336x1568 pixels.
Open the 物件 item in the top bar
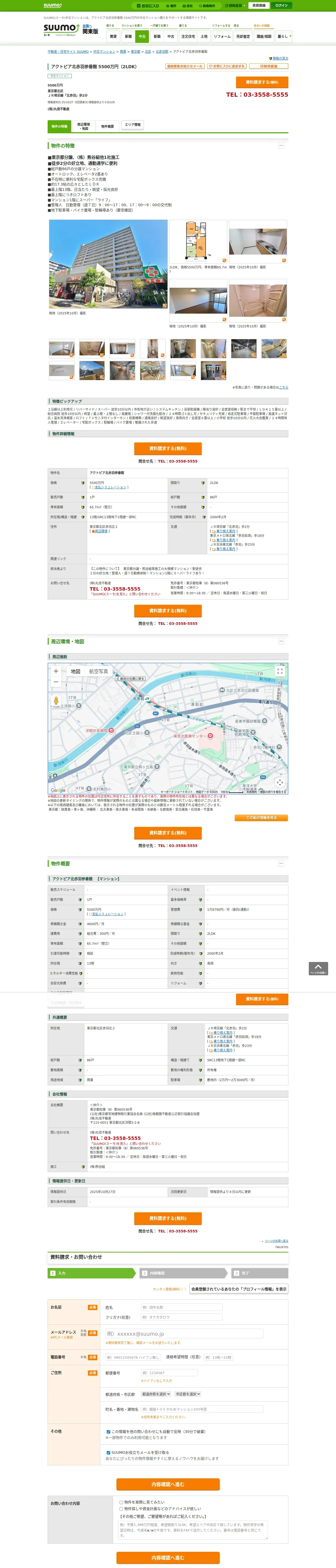pos(171,5)
